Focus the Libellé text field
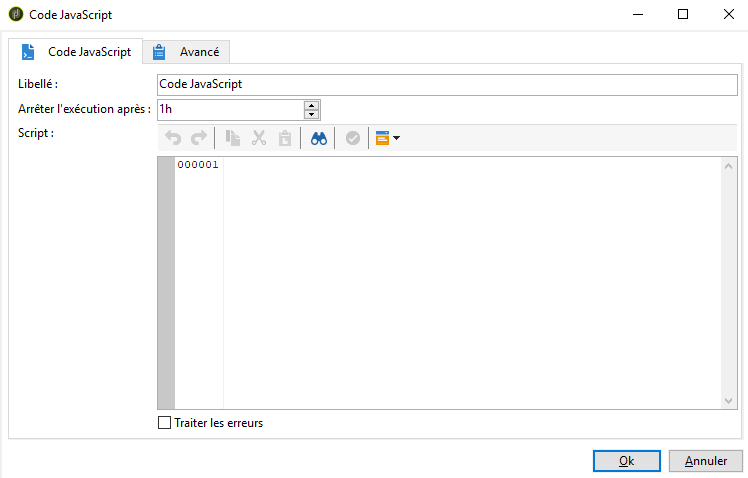The height and width of the screenshot is (478, 748). click(x=447, y=84)
